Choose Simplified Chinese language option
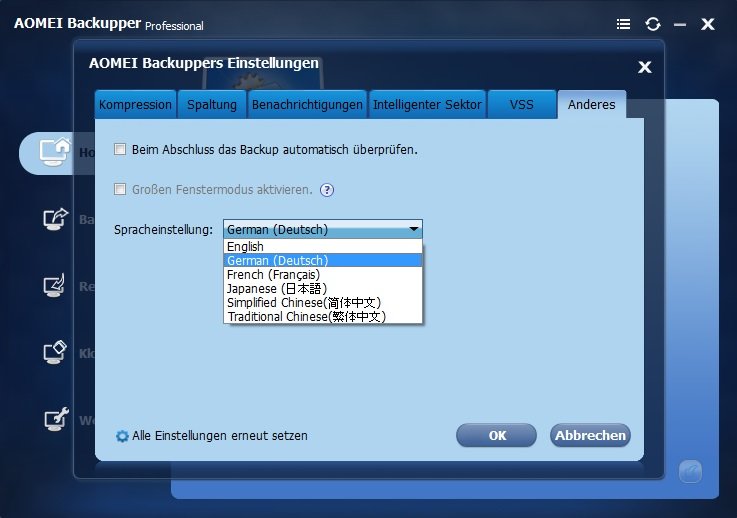737x518 pixels. (323, 303)
